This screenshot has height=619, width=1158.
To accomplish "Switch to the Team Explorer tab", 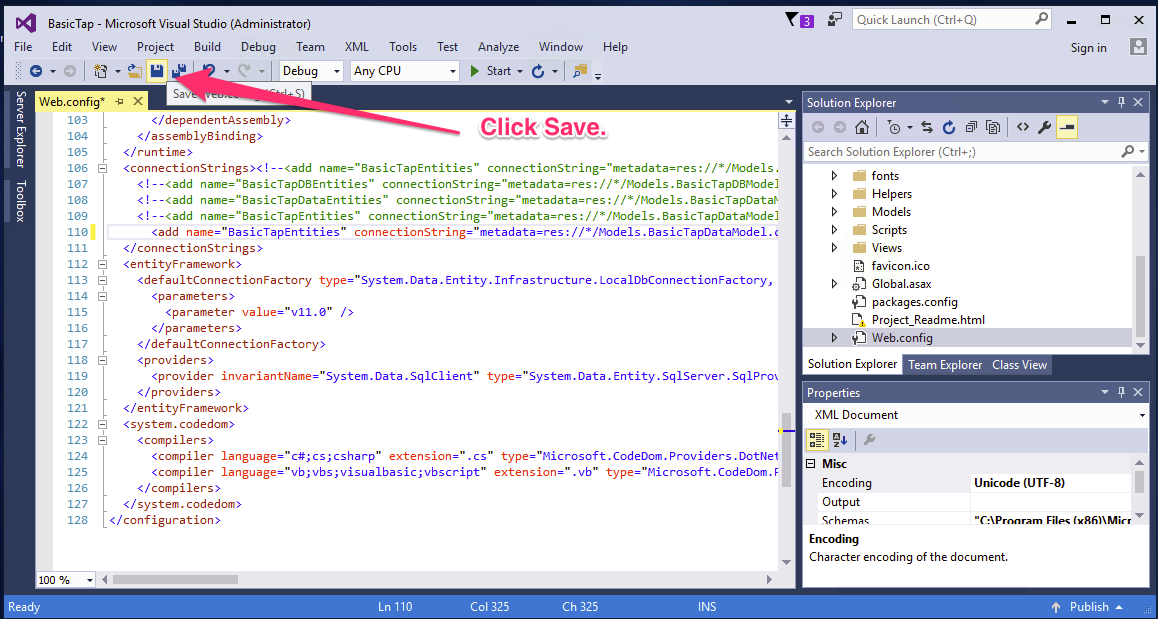I will tap(945, 365).
